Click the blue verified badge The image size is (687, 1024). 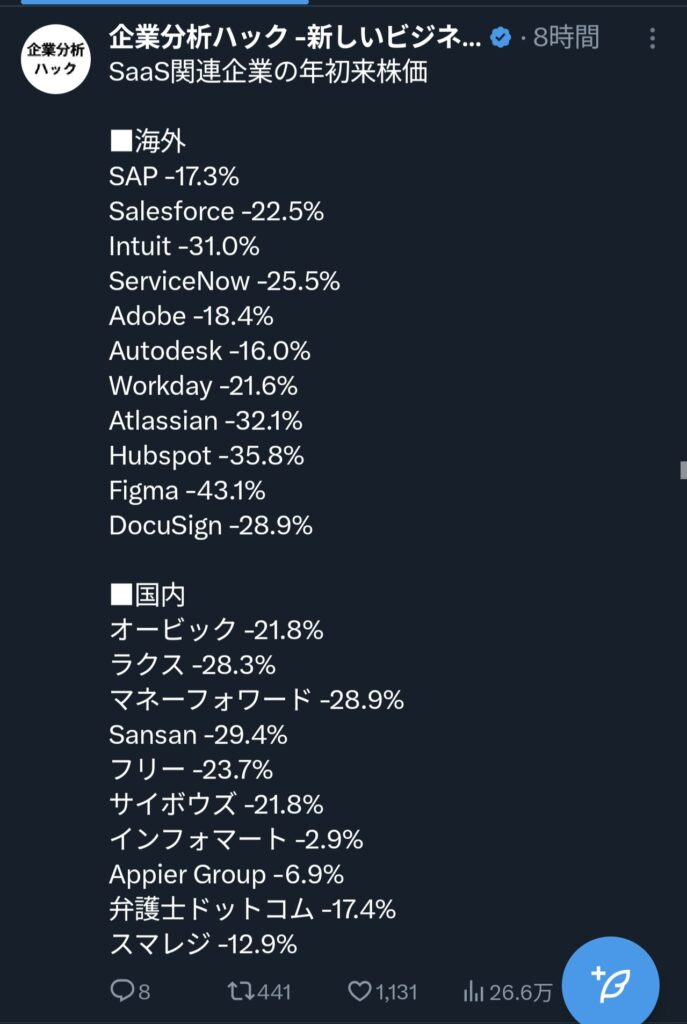click(x=501, y=39)
